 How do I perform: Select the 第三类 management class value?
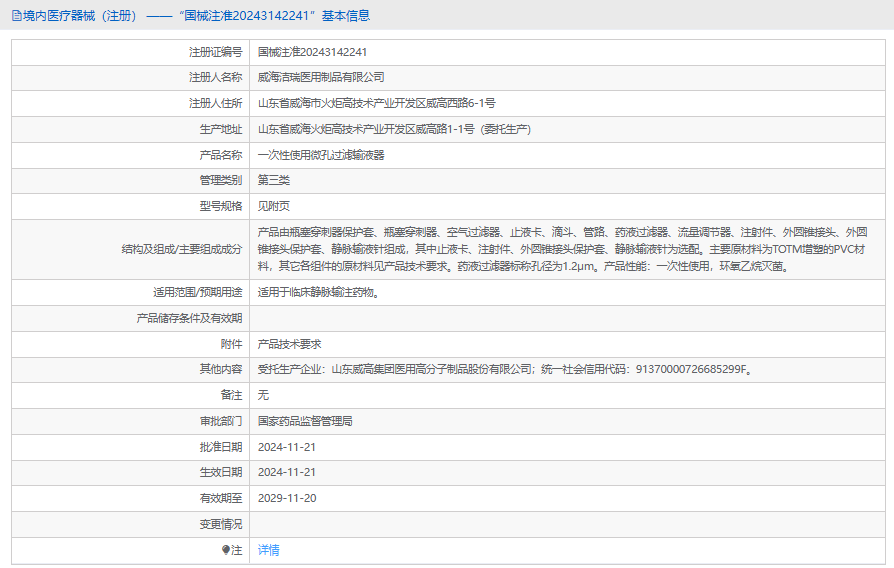274,180
